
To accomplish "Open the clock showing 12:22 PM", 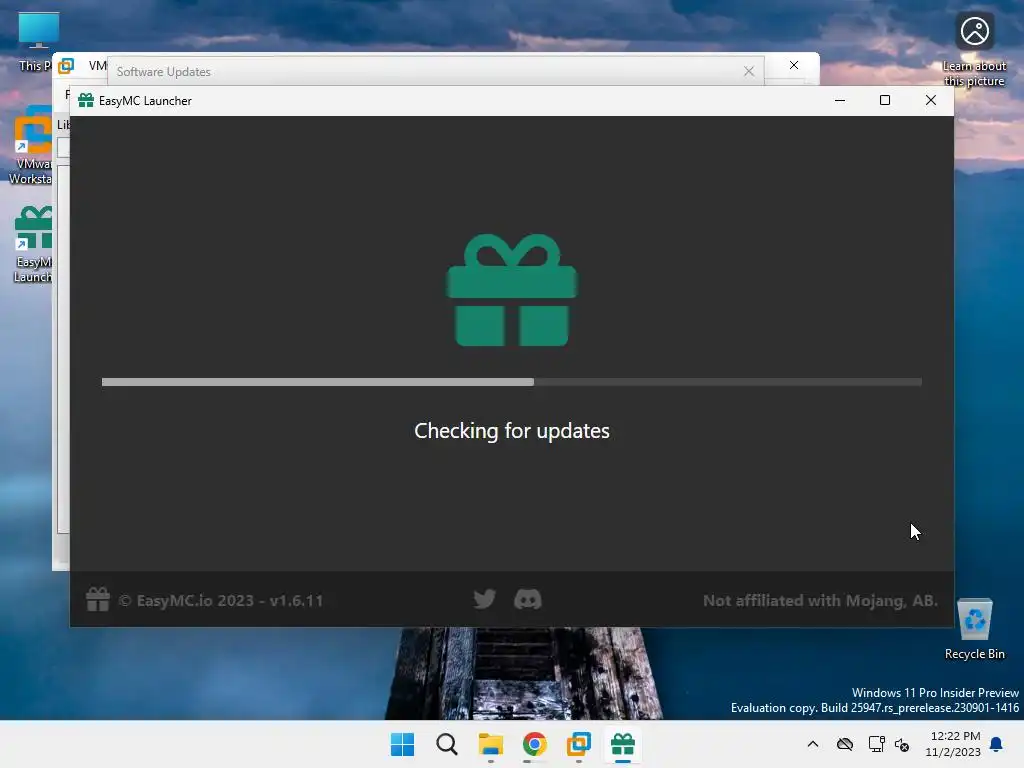I will (953, 744).
